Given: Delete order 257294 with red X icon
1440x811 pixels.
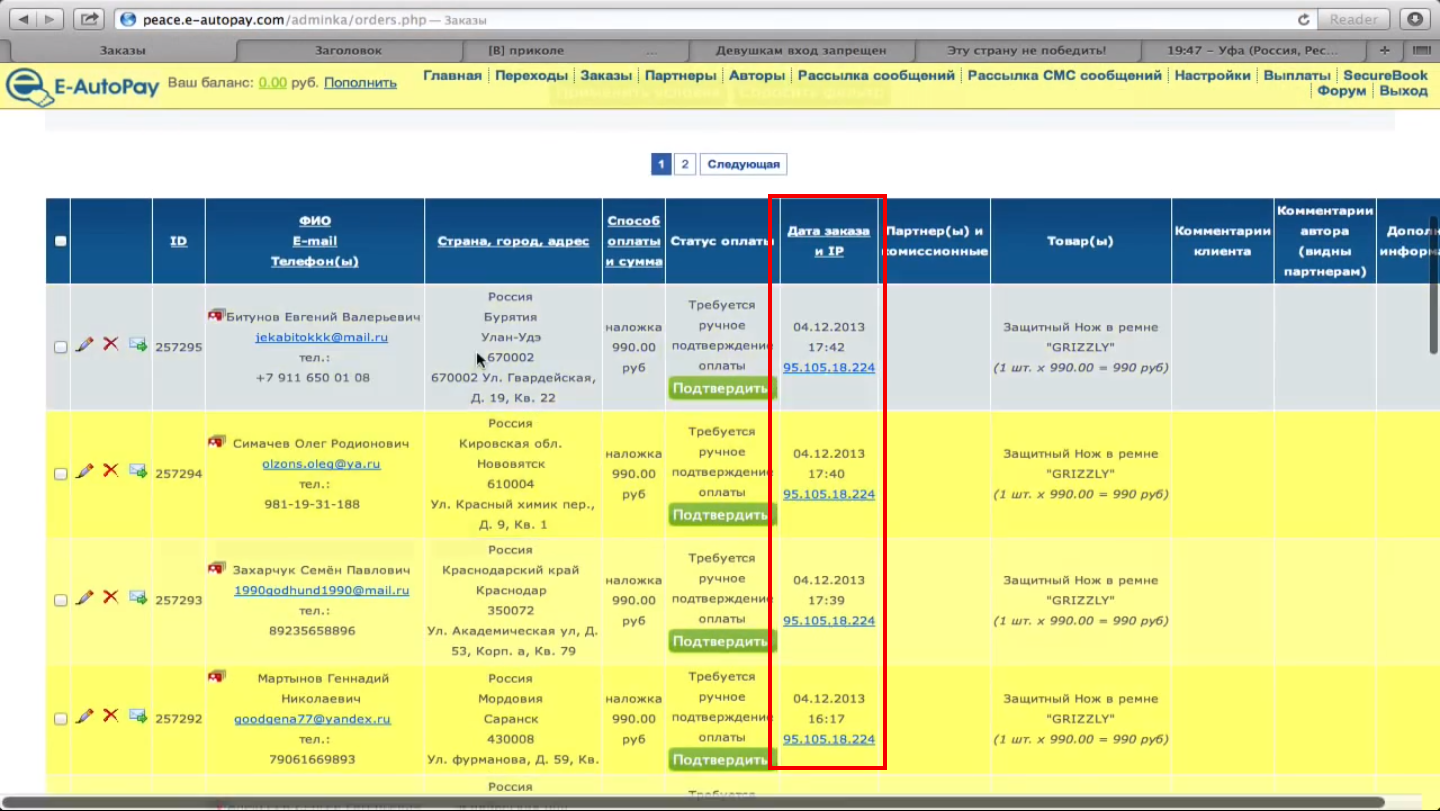Looking at the screenshot, I should click(111, 471).
